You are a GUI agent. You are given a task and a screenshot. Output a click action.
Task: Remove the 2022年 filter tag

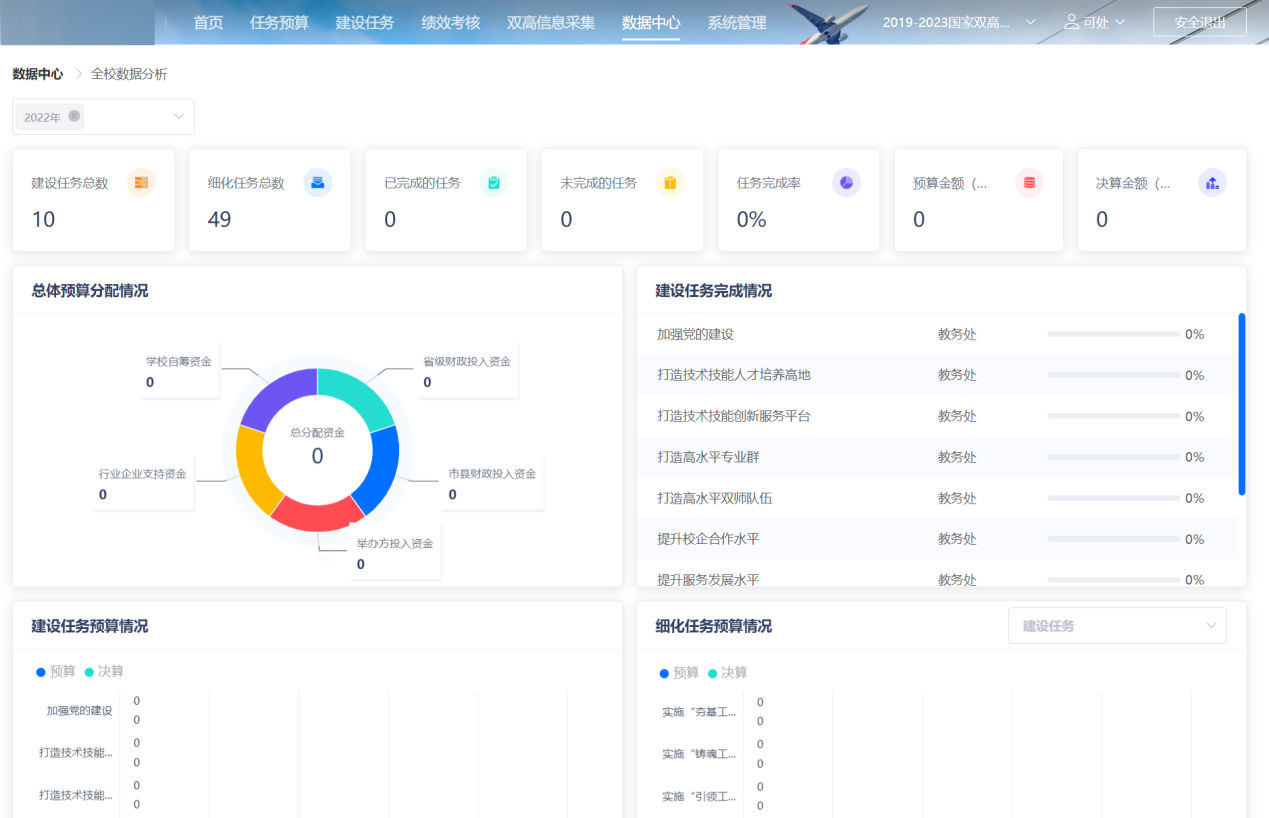pos(75,116)
